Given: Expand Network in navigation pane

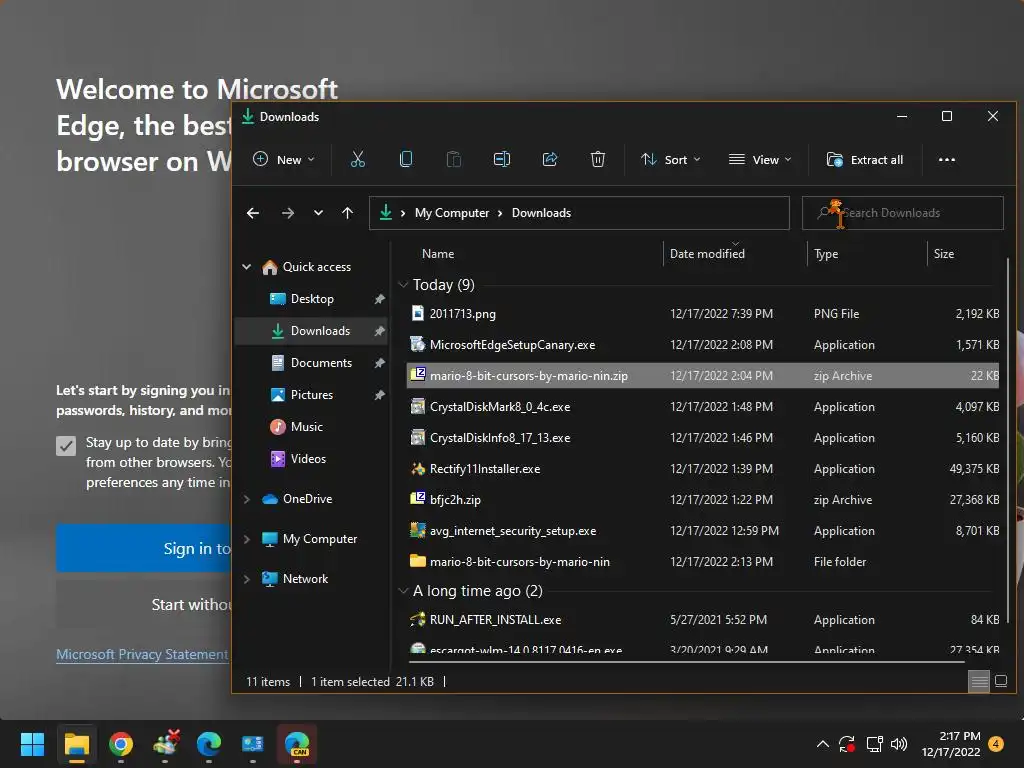Looking at the screenshot, I should (247, 579).
